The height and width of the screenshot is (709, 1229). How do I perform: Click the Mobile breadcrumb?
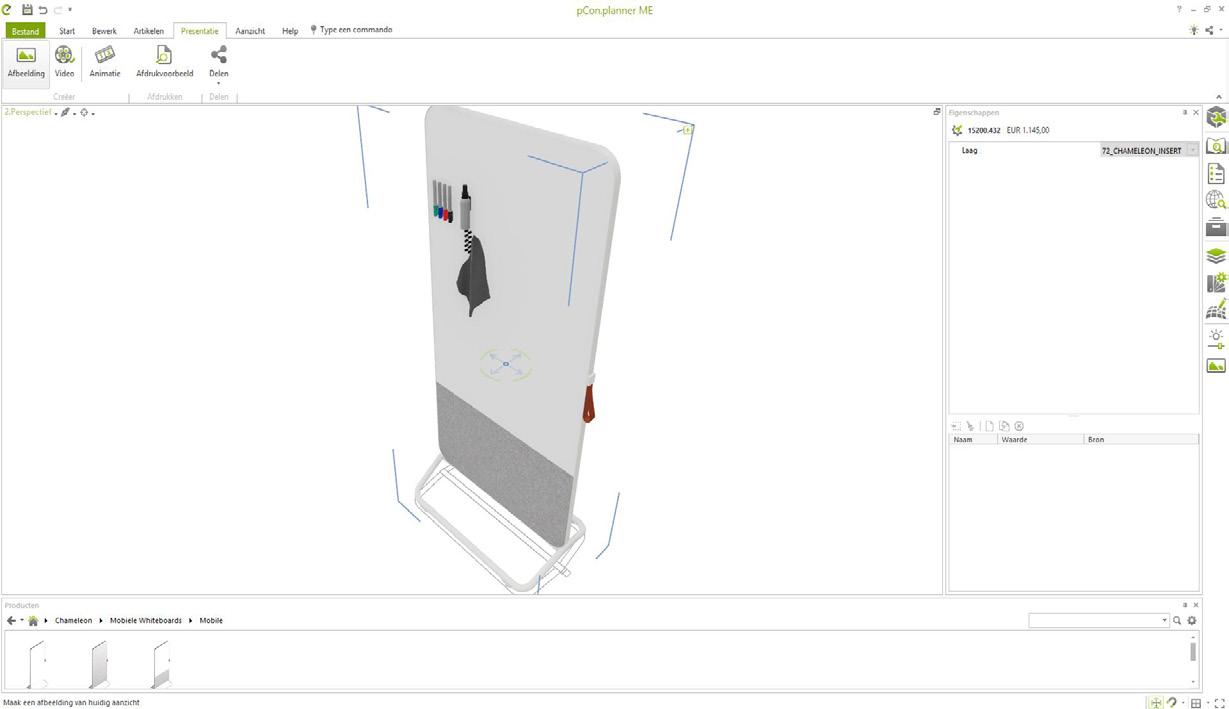[x=211, y=621]
